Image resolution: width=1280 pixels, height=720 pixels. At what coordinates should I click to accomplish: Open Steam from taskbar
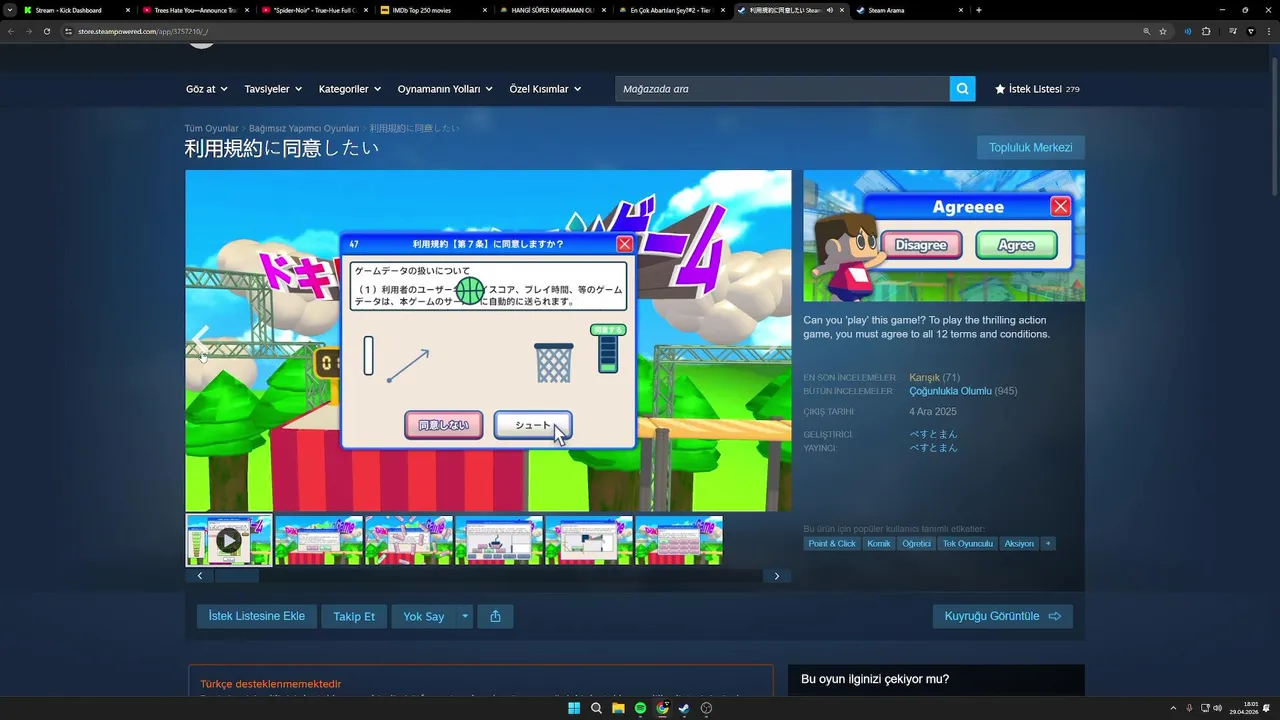(x=684, y=708)
